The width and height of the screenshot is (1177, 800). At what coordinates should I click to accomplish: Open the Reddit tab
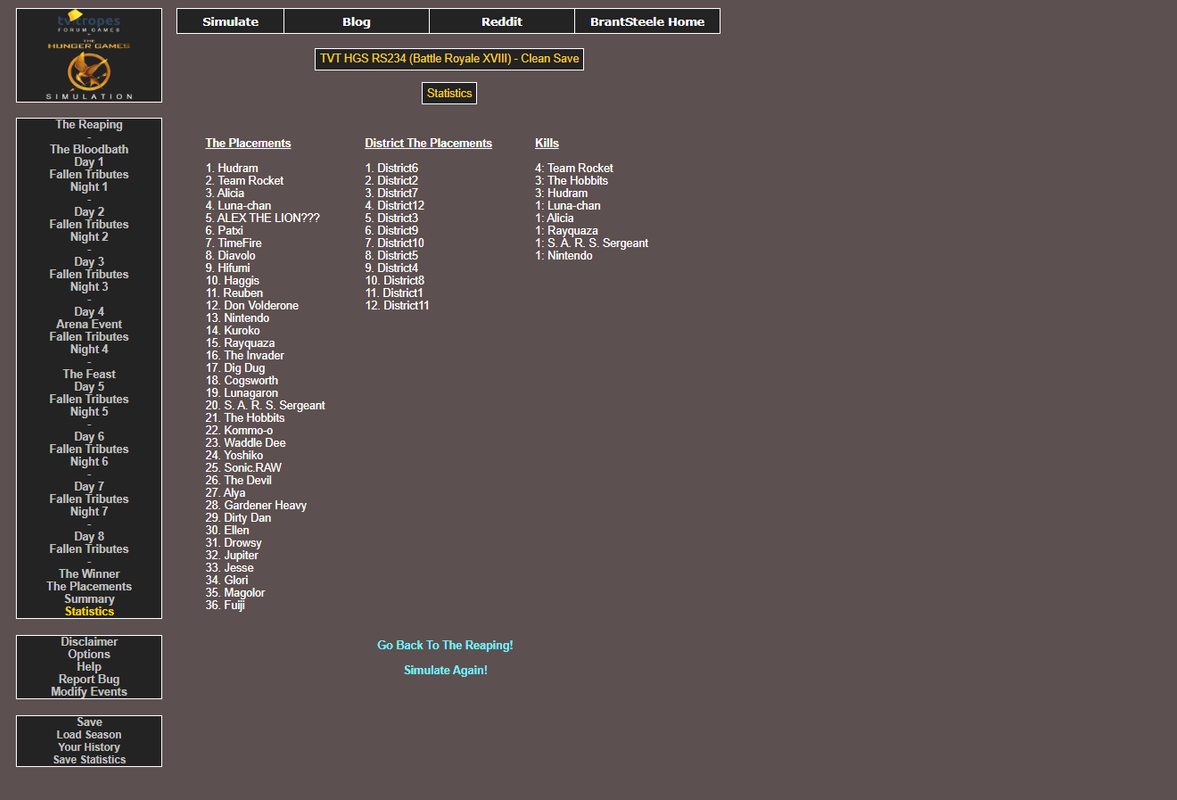(501, 22)
